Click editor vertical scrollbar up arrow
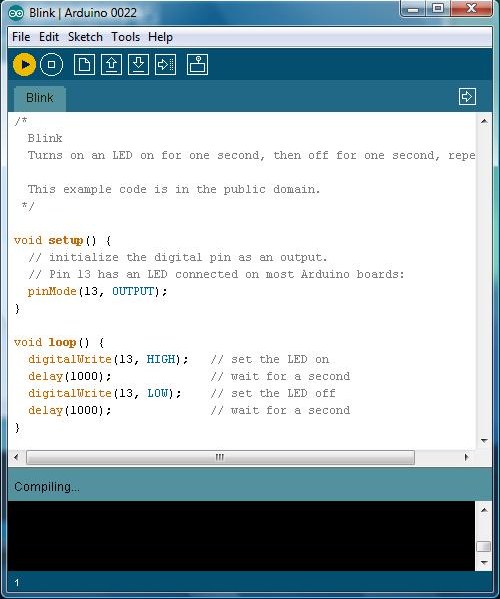Viewport: 500px width, 599px height. coord(484,121)
